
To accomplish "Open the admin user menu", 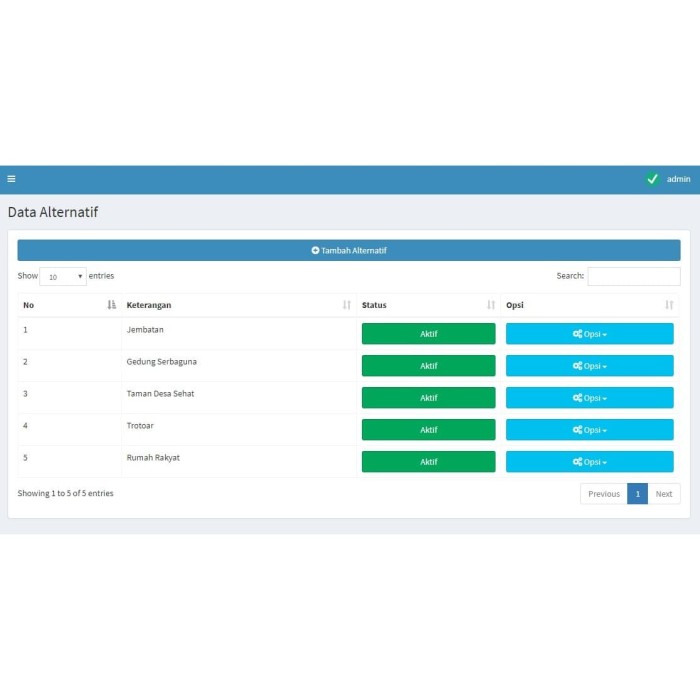I will (x=678, y=179).
